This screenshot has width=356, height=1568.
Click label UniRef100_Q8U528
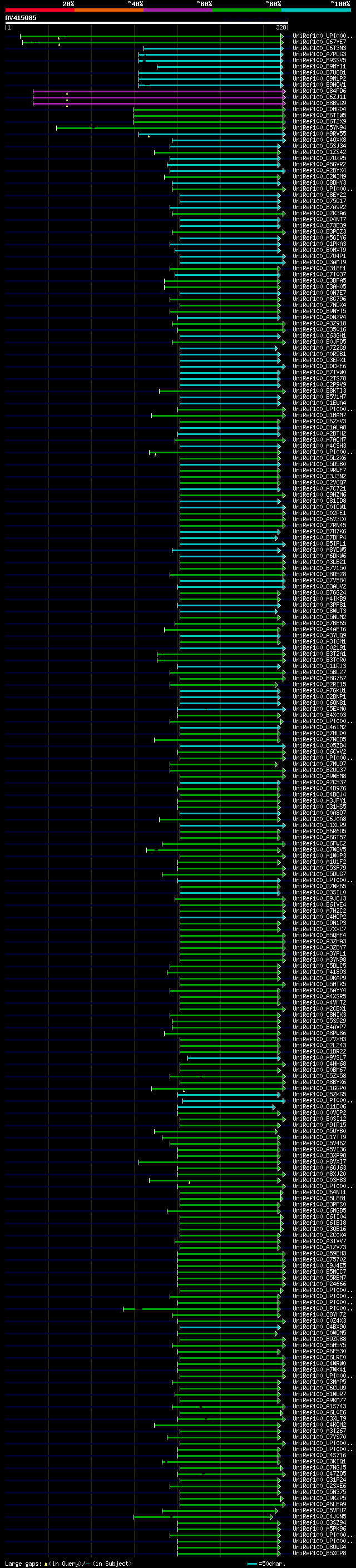pyautogui.click(x=319, y=574)
